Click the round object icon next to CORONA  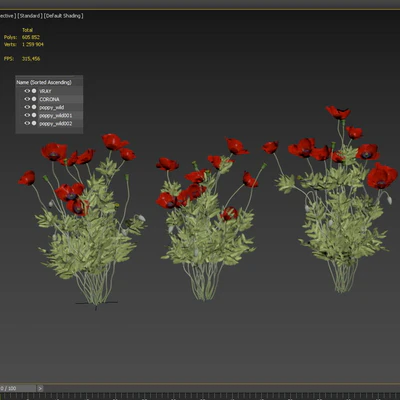pyautogui.click(x=34, y=99)
